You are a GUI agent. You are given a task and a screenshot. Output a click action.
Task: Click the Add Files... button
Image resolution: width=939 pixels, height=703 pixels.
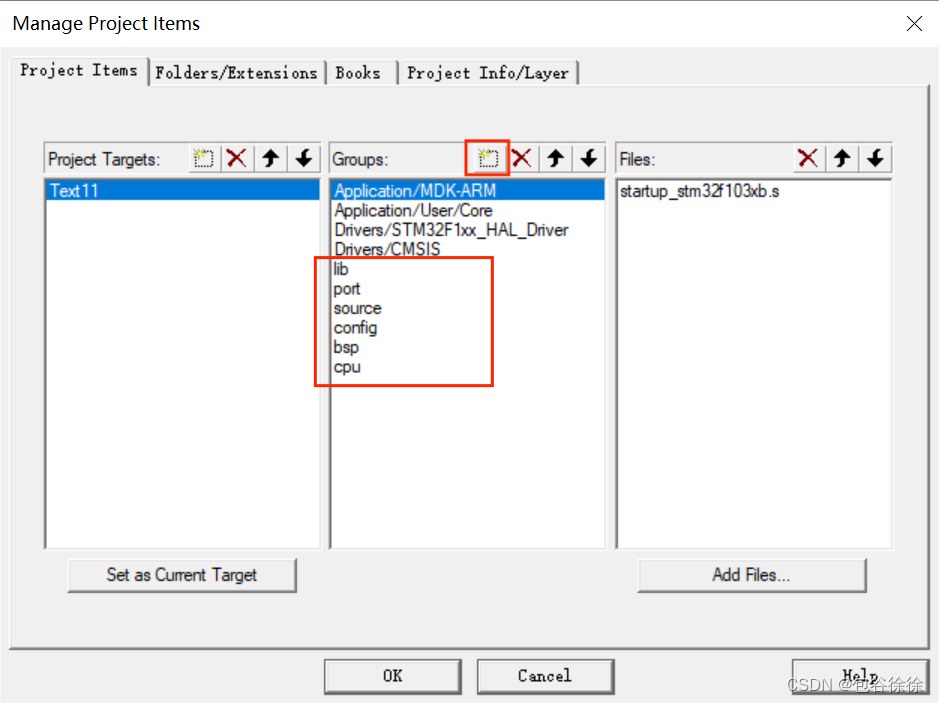tap(752, 575)
